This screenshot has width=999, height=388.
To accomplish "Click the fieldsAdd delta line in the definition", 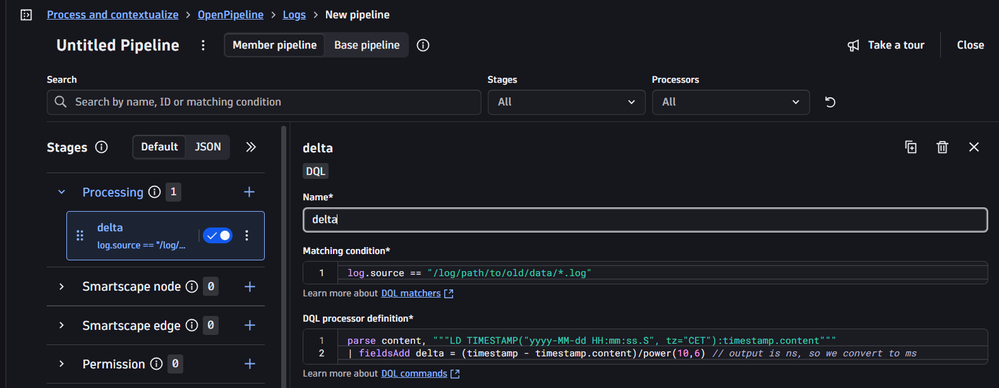I will [631, 354].
